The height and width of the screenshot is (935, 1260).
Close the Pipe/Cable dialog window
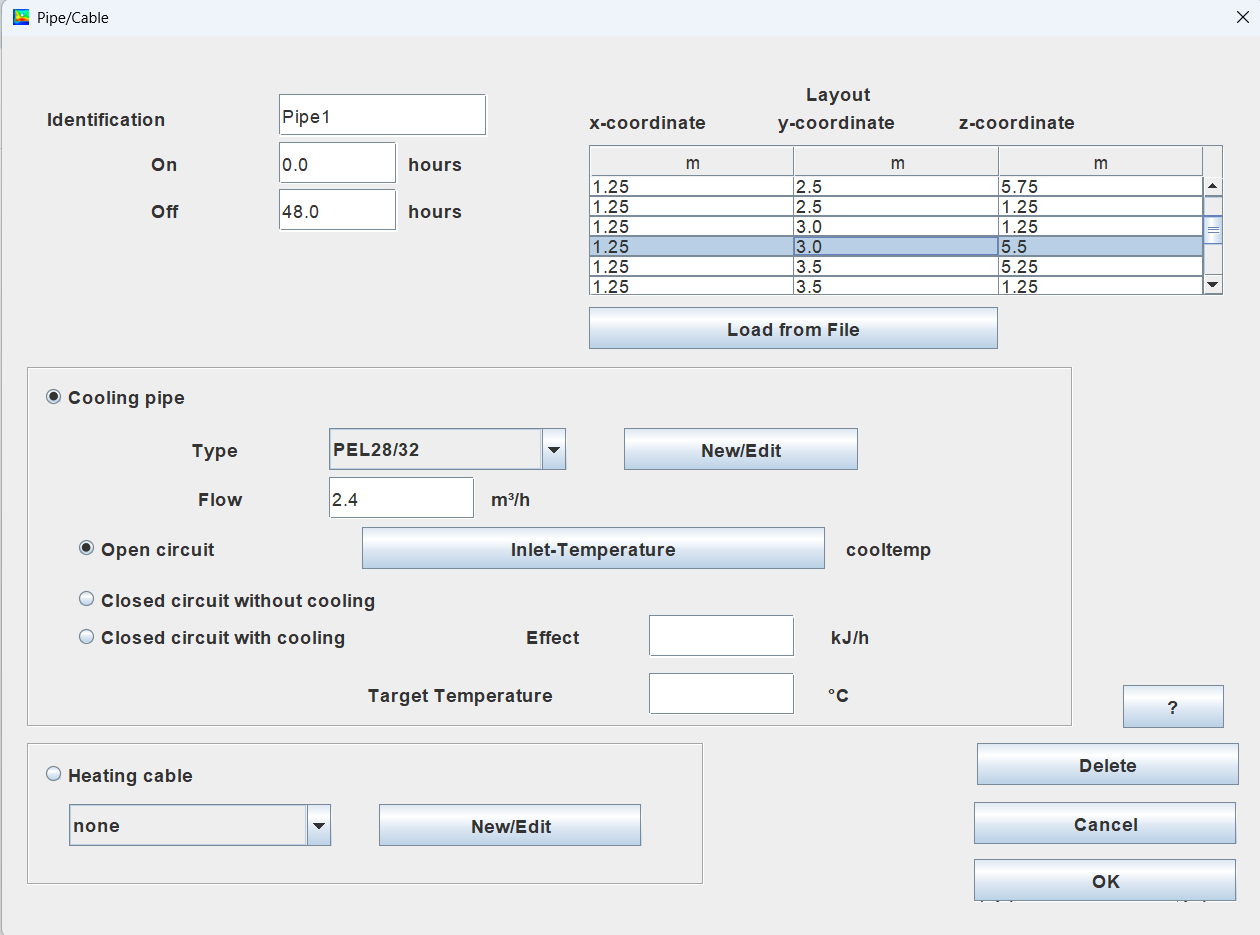coord(1242,17)
